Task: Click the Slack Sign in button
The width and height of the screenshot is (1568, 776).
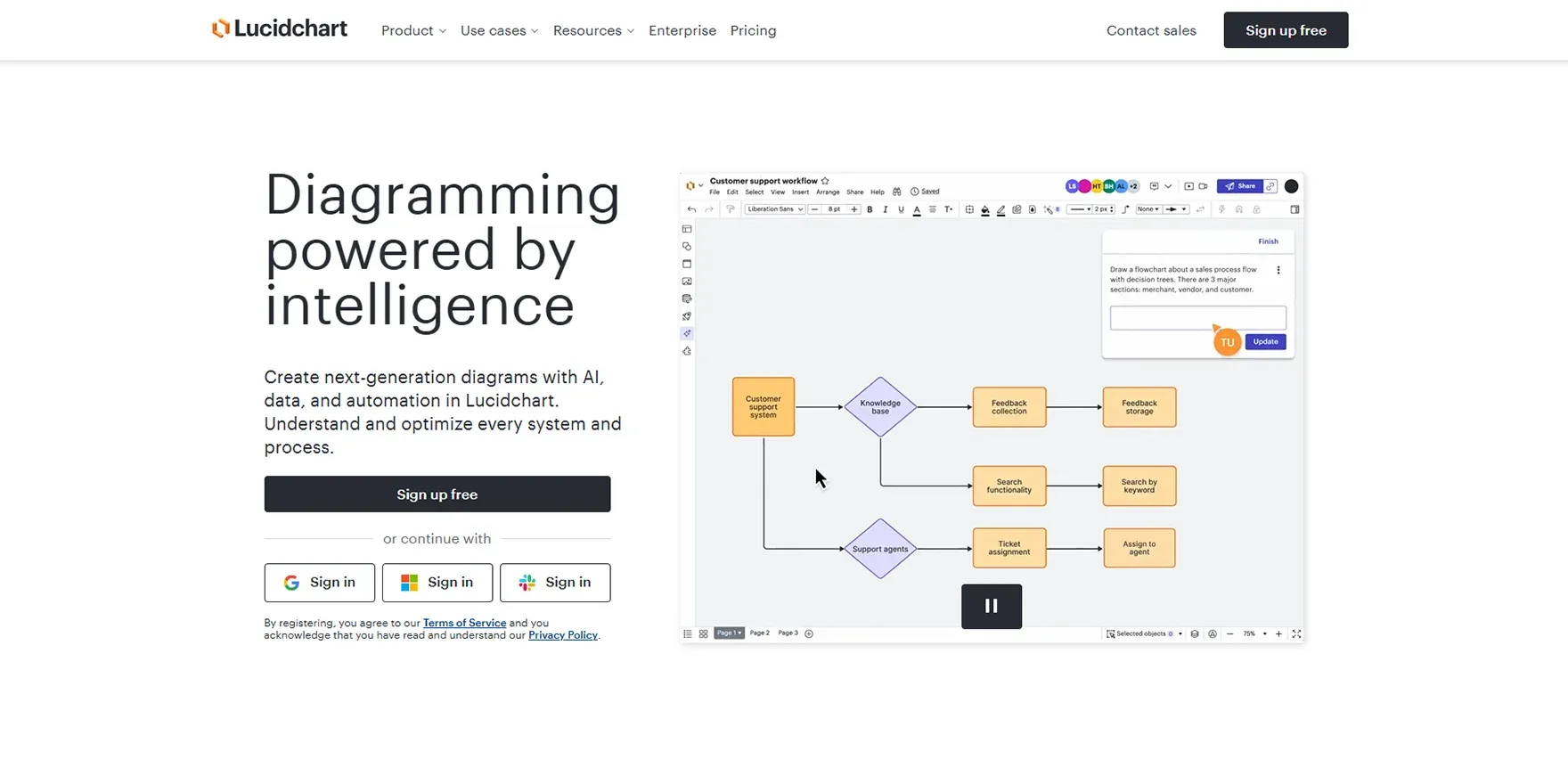Action: [555, 583]
